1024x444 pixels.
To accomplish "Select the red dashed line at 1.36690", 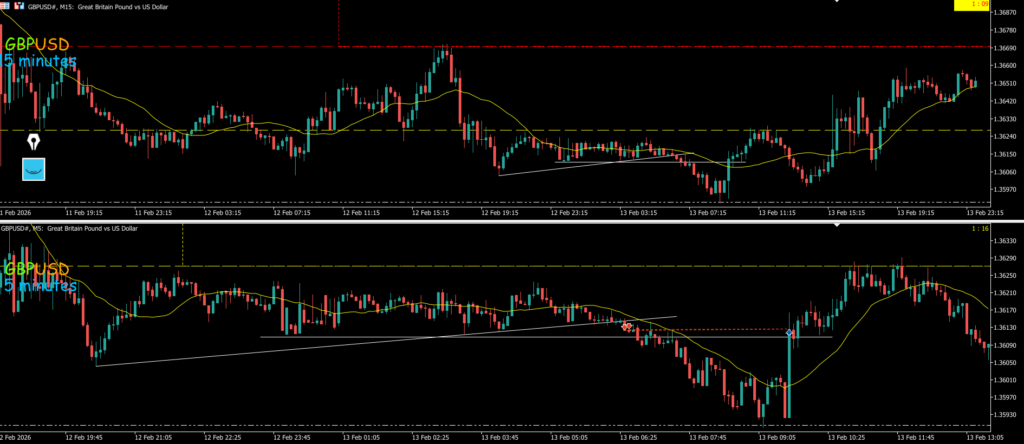I will coord(600,47).
